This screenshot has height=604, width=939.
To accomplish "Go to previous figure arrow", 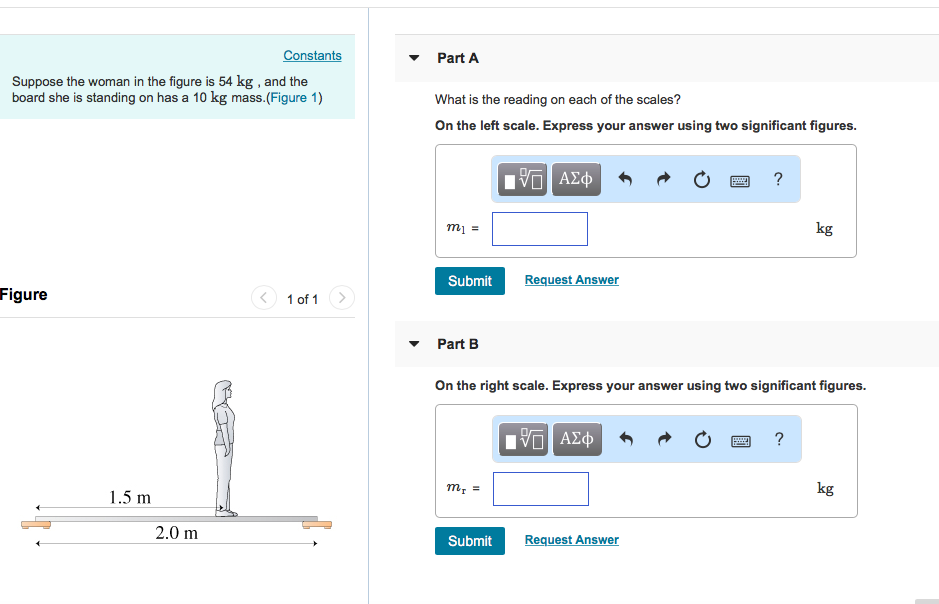I will [263, 298].
